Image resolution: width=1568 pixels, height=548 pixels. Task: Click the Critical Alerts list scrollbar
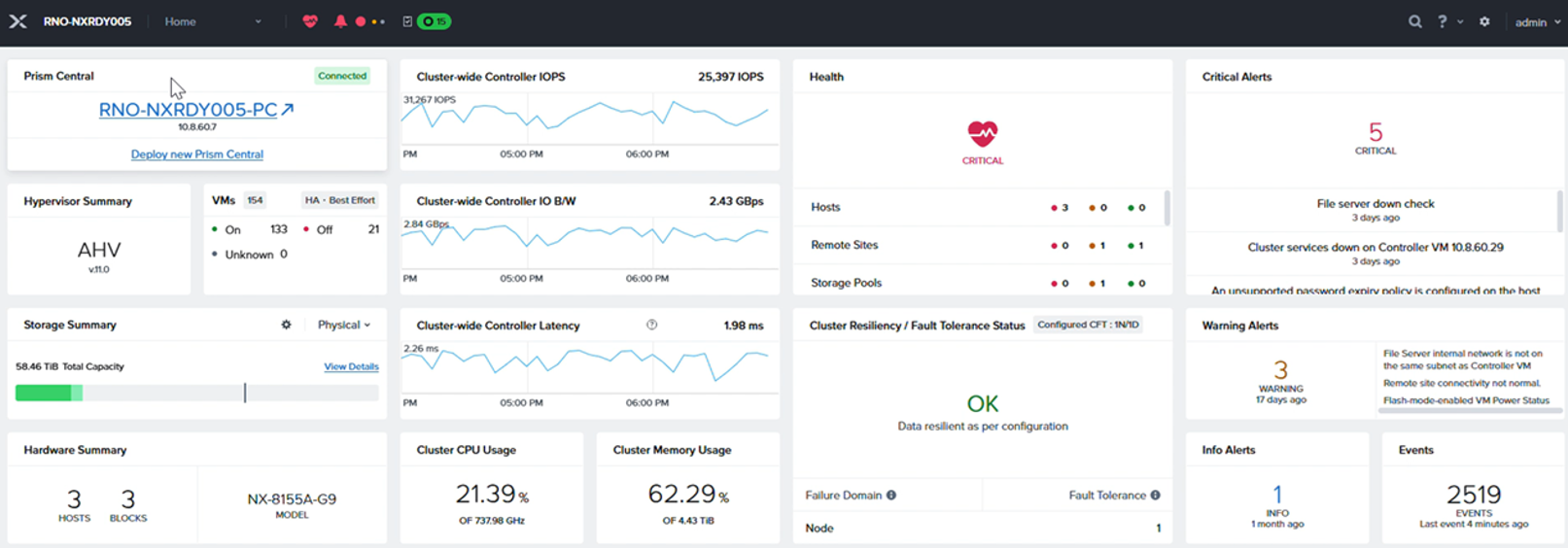coord(1559,211)
